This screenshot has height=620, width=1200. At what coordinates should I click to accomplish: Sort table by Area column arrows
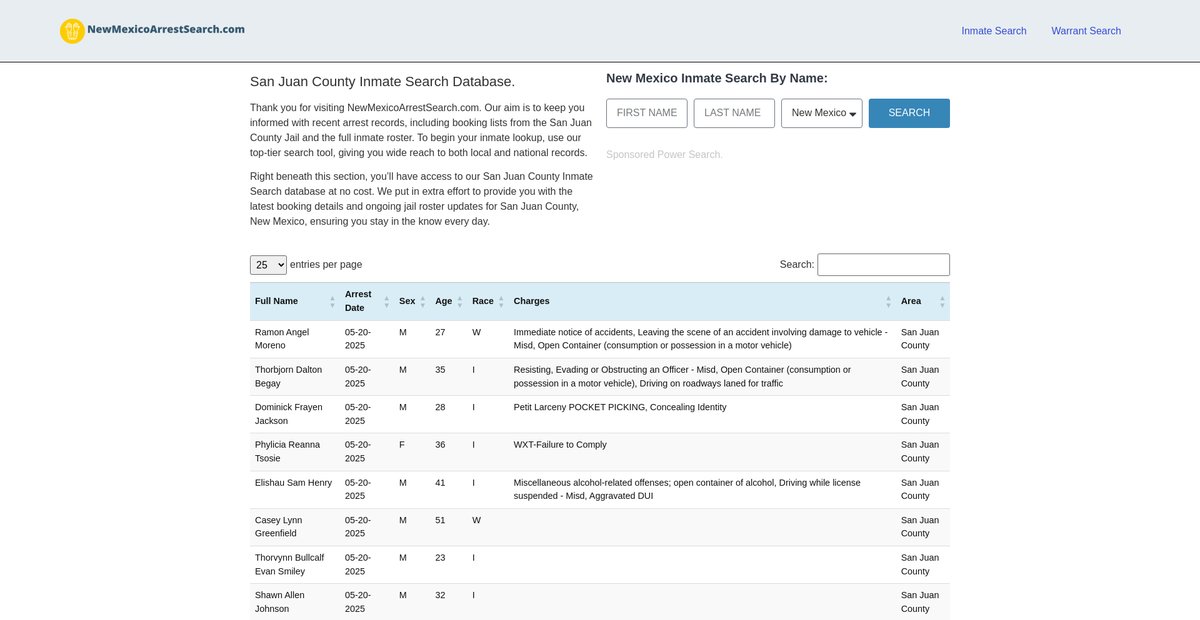941,301
